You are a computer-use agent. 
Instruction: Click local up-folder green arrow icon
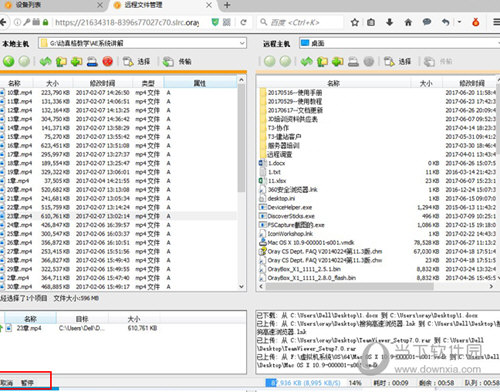pos(61,62)
